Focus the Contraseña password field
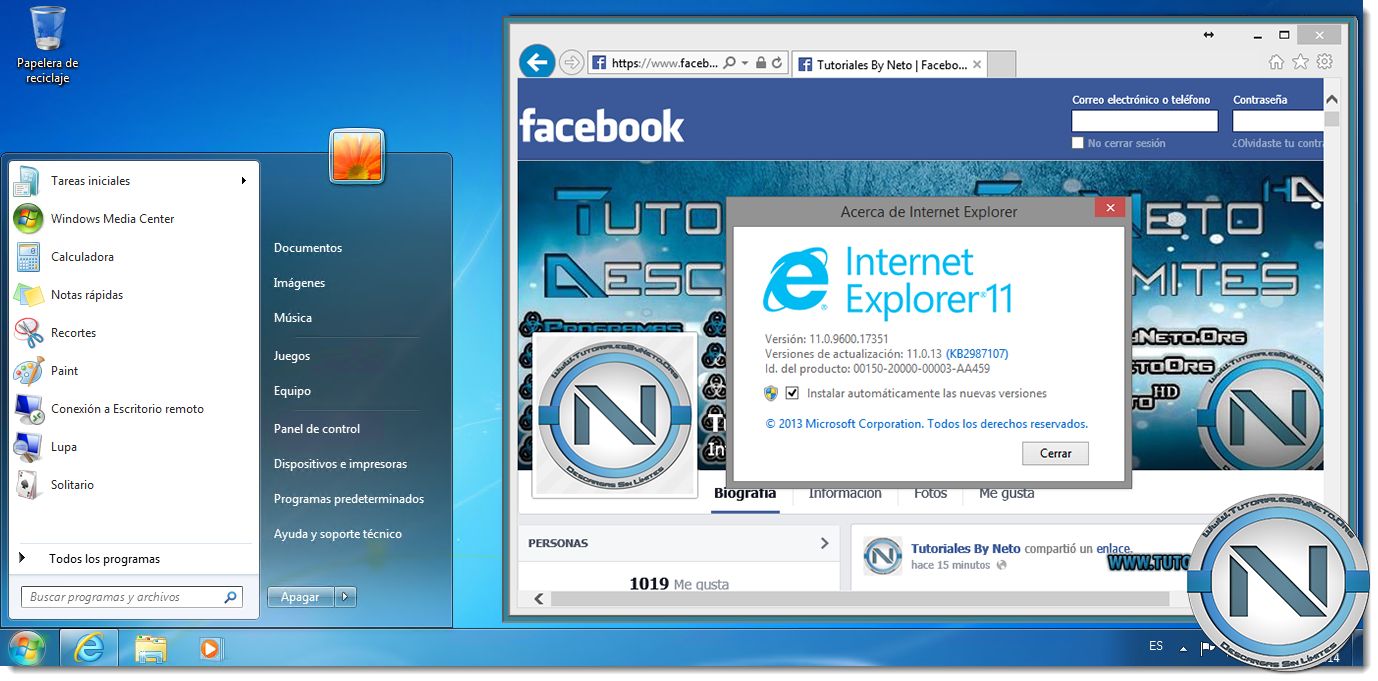Screen dimensions: 1378x681 point(1278,121)
